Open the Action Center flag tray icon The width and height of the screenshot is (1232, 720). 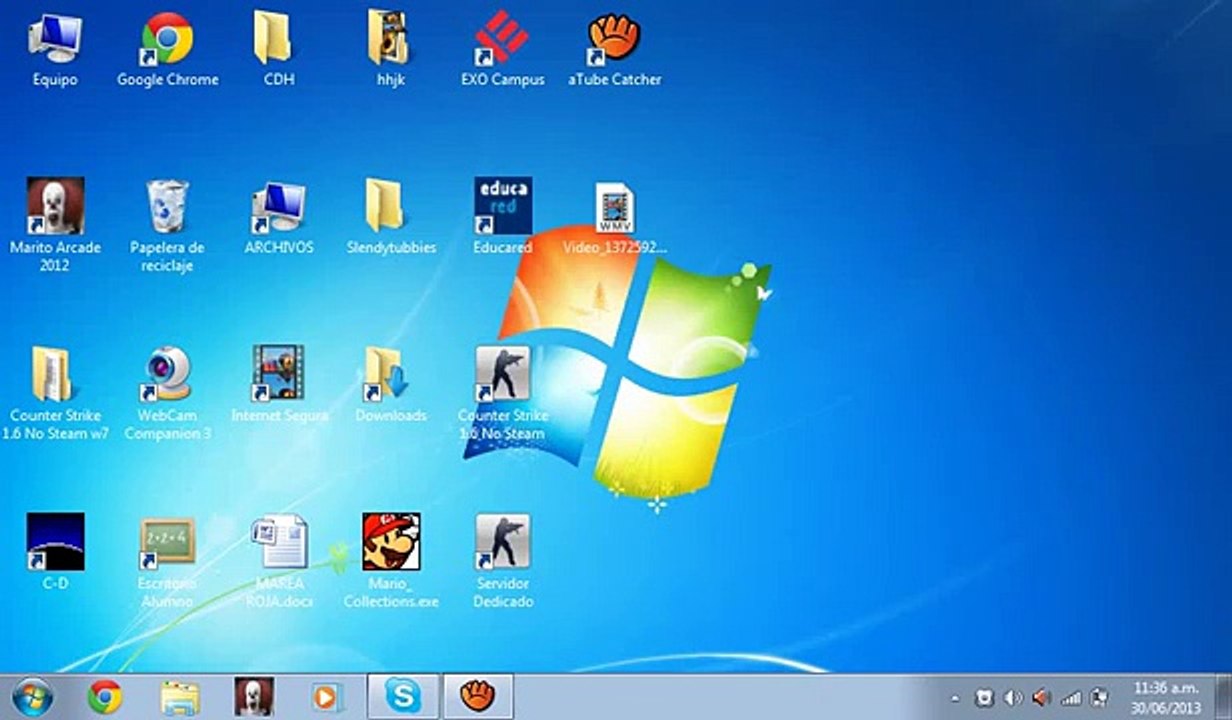coord(1099,697)
